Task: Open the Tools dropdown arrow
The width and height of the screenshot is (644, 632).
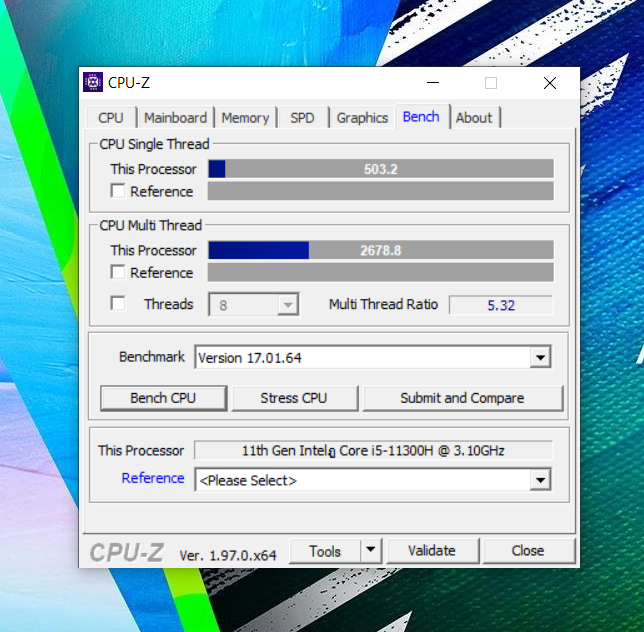Action: pos(371,550)
